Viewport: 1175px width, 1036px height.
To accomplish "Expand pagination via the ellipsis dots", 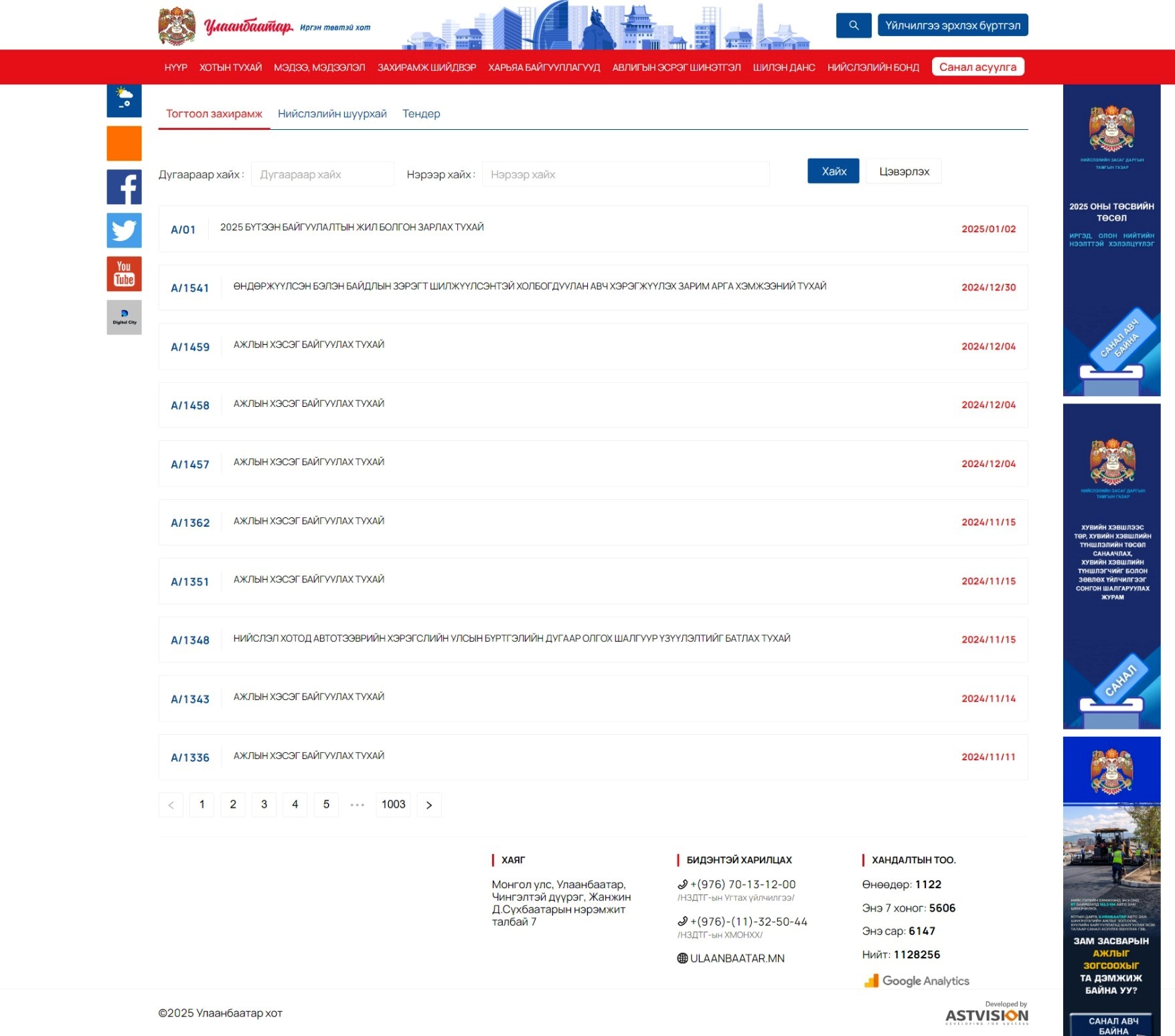I will pos(358,805).
